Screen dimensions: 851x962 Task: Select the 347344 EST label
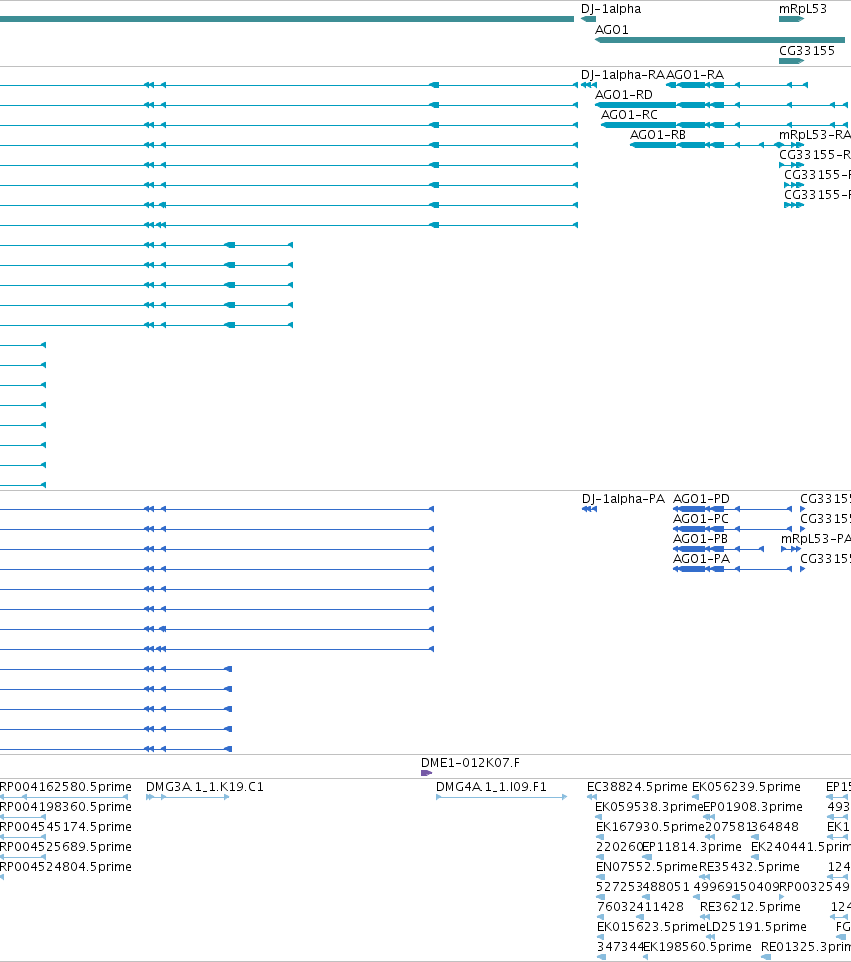point(620,947)
